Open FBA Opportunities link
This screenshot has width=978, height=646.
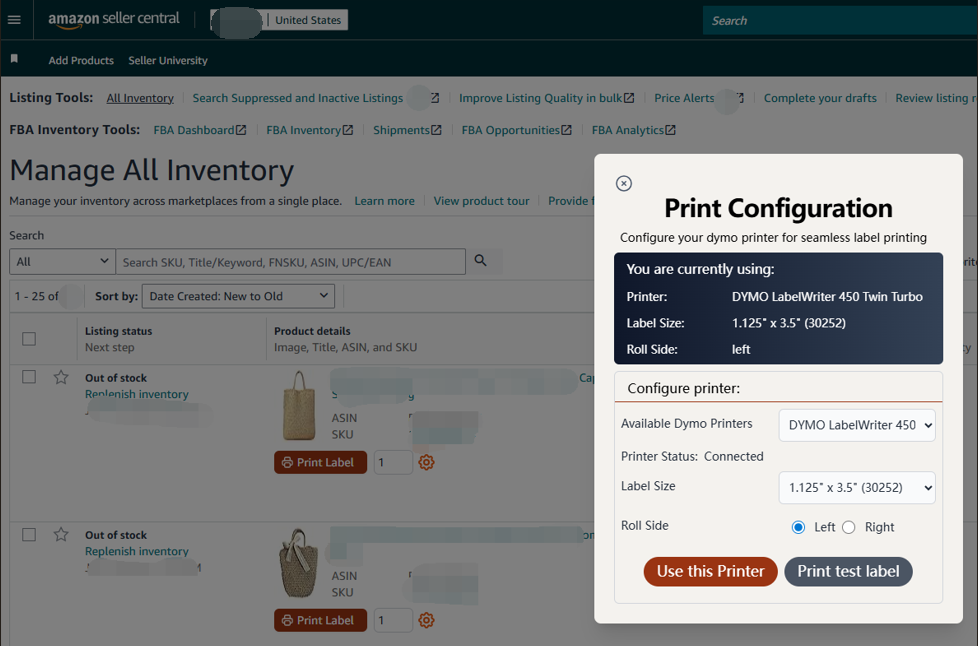click(x=510, y=130)
